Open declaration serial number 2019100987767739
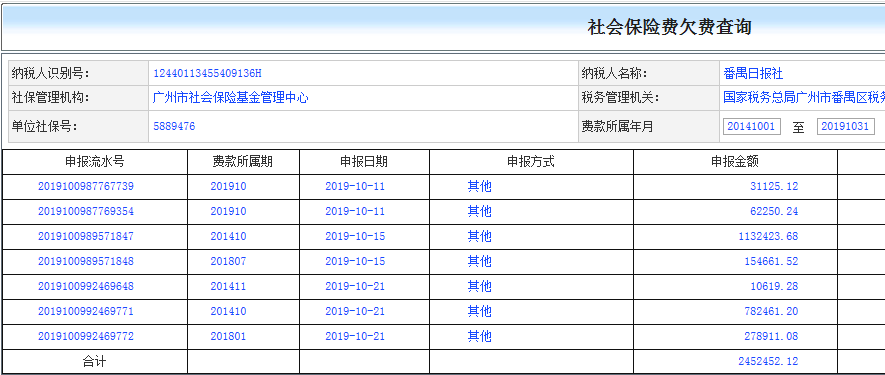 86,186
